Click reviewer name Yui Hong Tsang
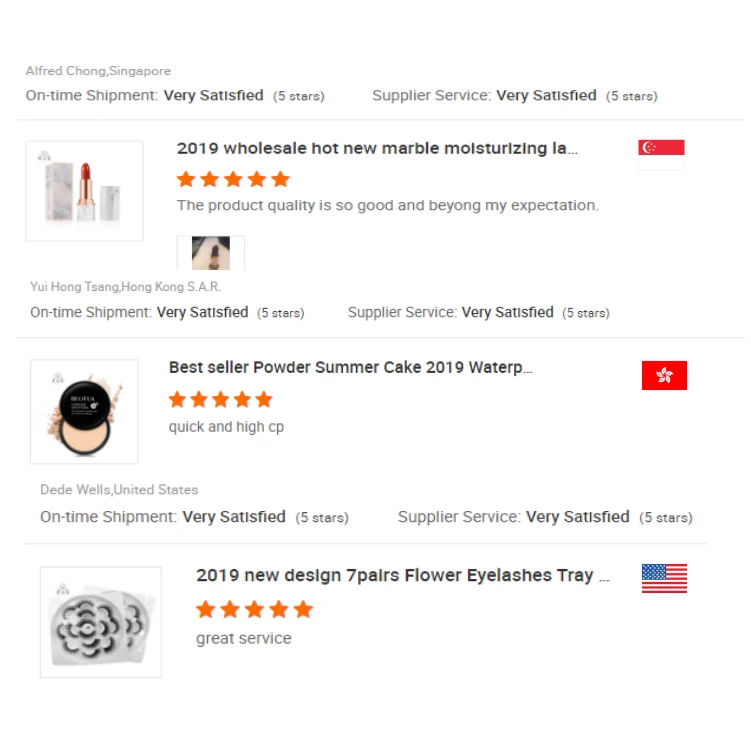751x751 pixels. click(x=125, y=287)
